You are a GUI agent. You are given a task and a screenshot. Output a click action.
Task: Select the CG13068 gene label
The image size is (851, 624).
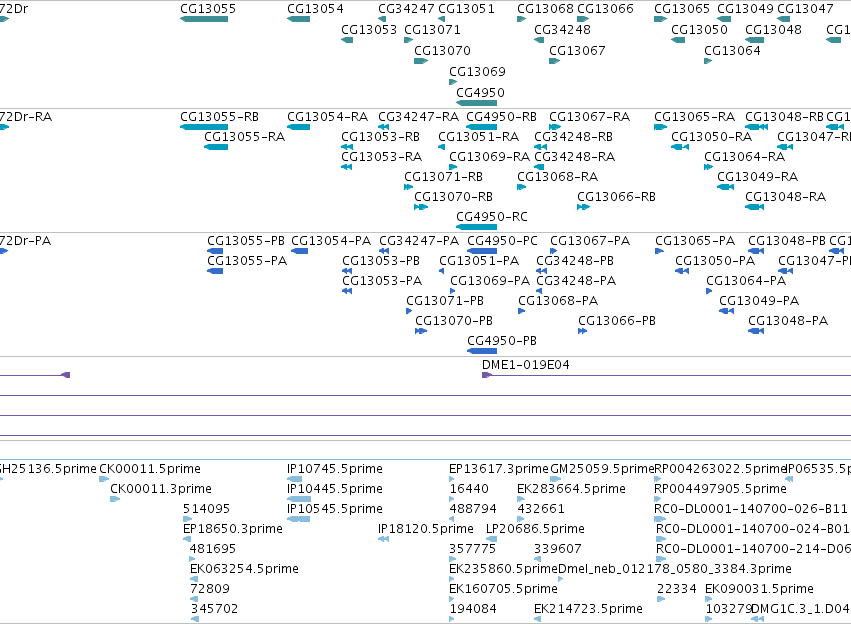[545, 9]
